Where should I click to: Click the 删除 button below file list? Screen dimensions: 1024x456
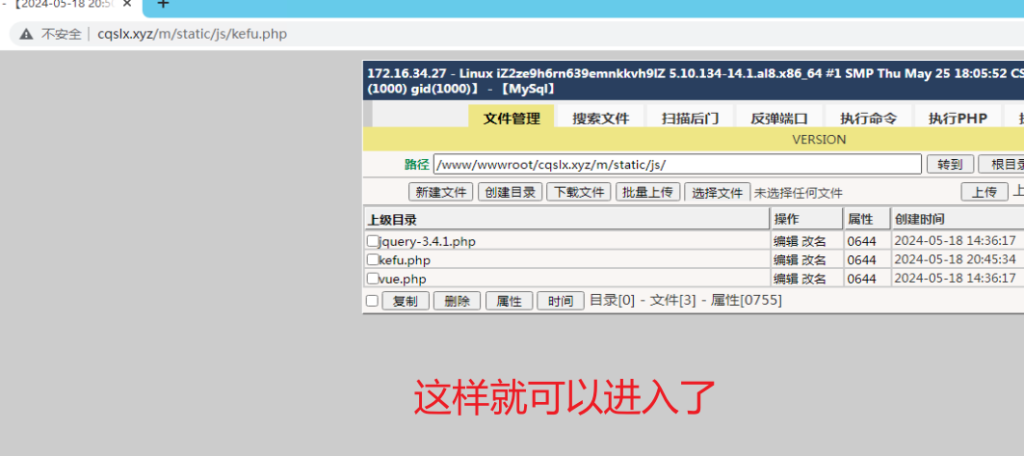click(x=457, y=301)
